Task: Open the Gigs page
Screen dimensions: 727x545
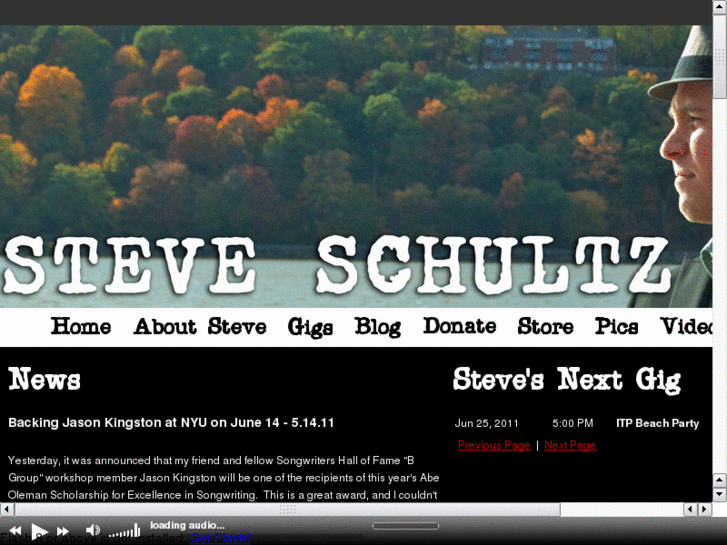Action: [x=310, y=327]
